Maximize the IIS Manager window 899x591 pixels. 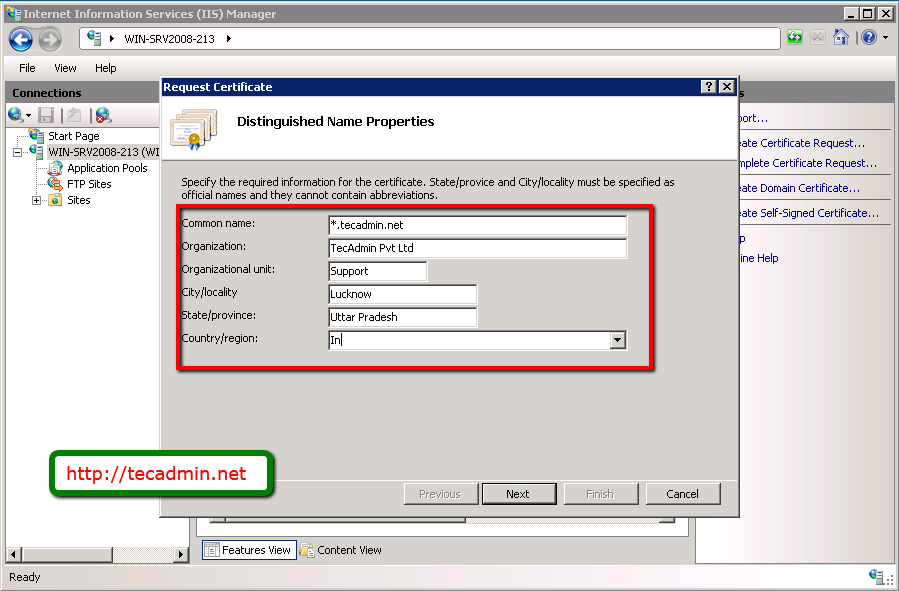tap(868, 13)
